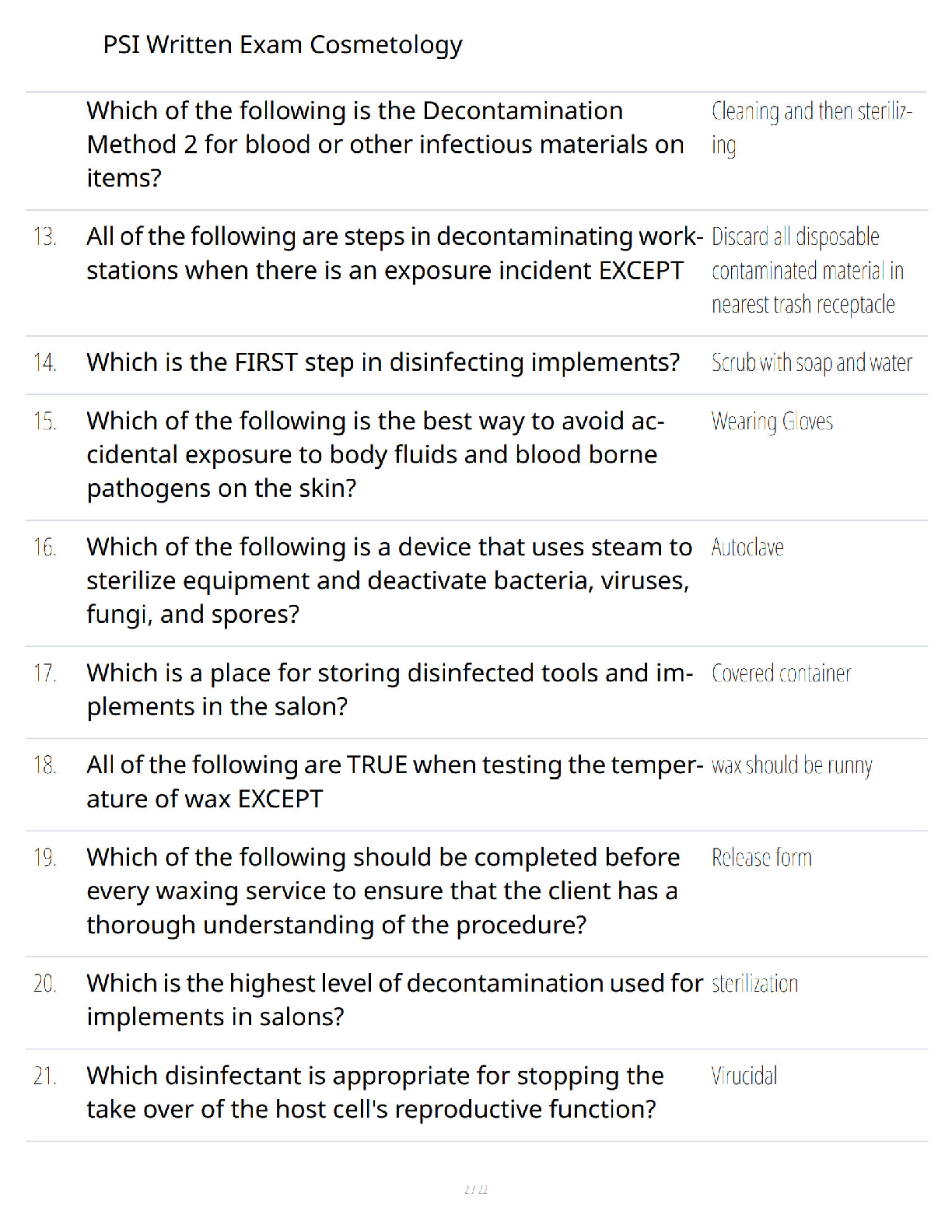
Task: Select question 17 about storing disinfected tools
Action: [390, 690]
